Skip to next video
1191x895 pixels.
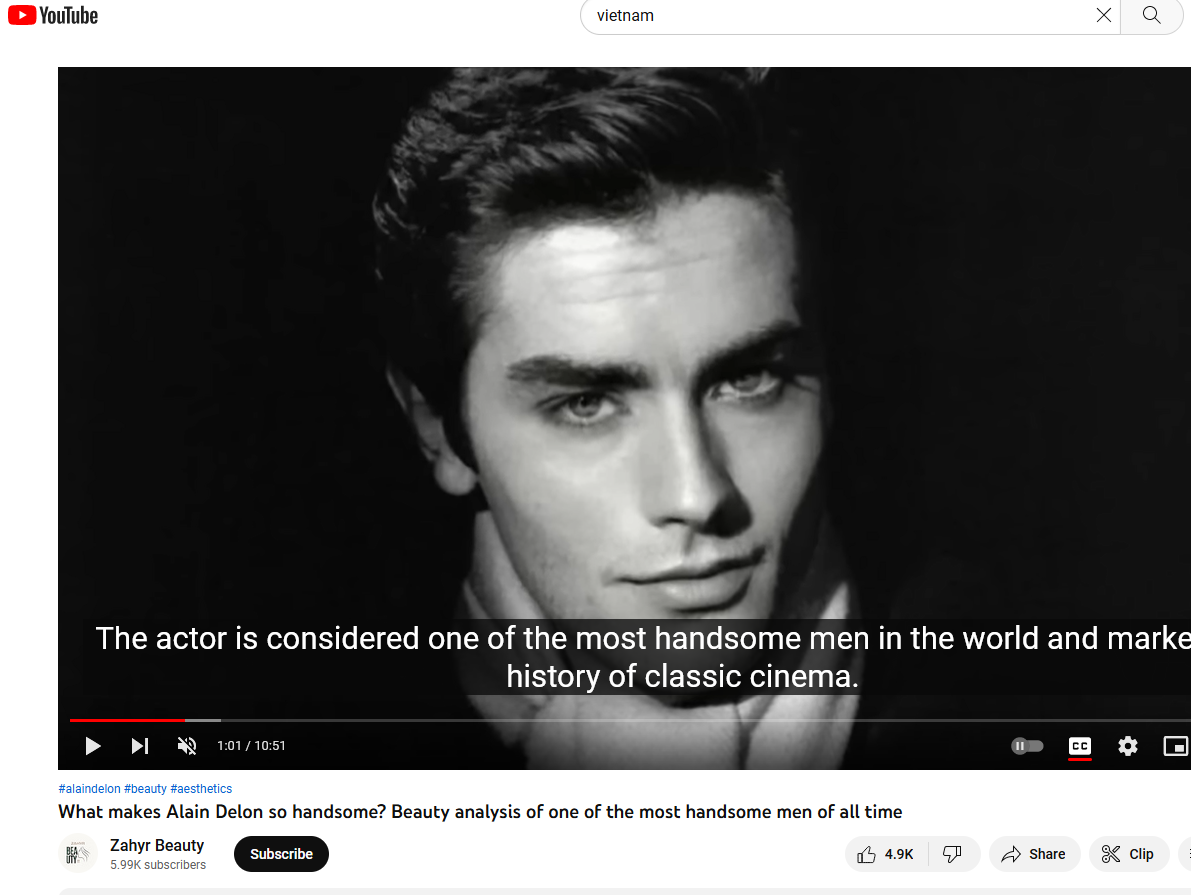click(140, 746)
